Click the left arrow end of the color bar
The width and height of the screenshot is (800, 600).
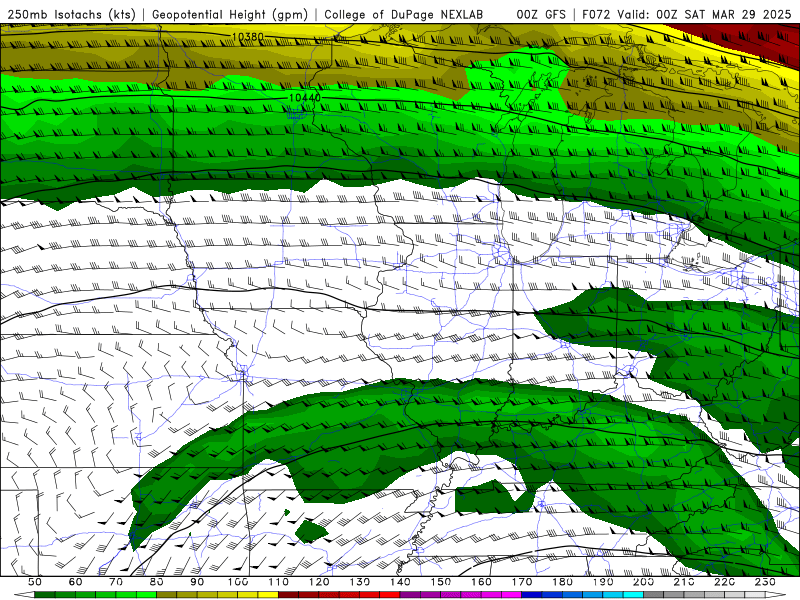24,595
